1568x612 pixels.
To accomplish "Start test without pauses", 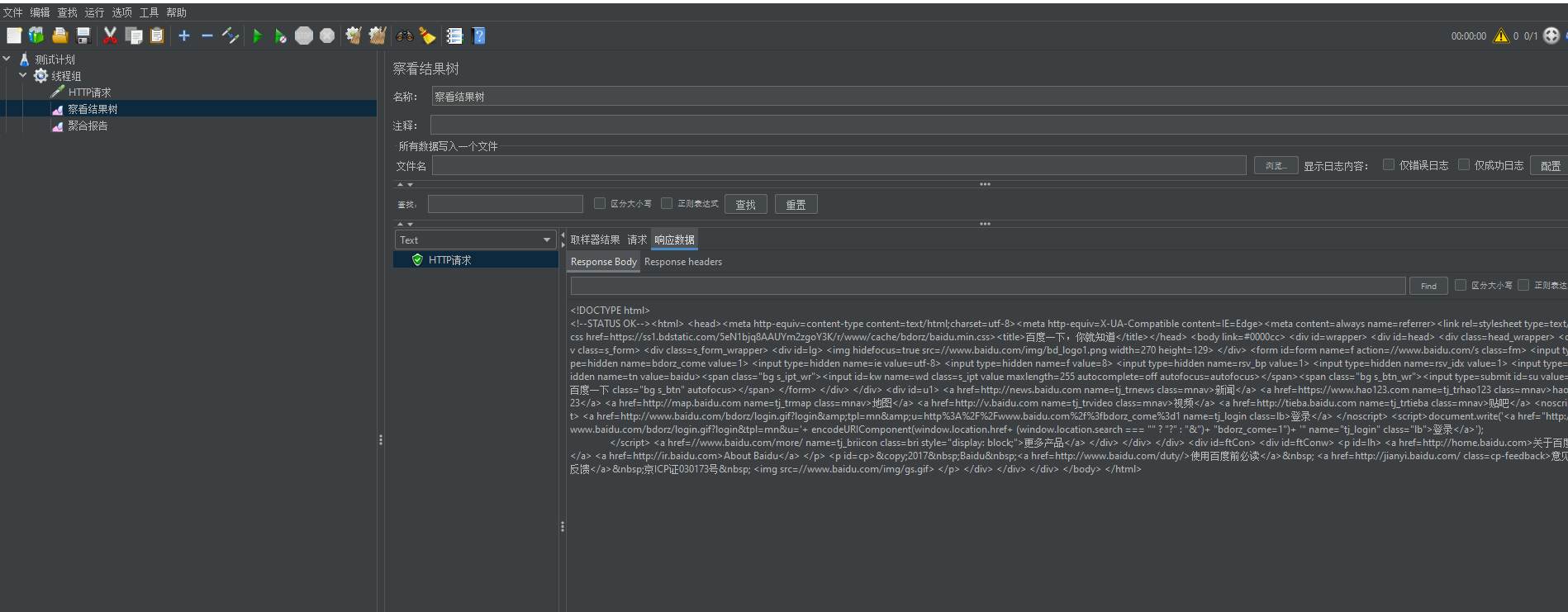I will tap(281, 36).
